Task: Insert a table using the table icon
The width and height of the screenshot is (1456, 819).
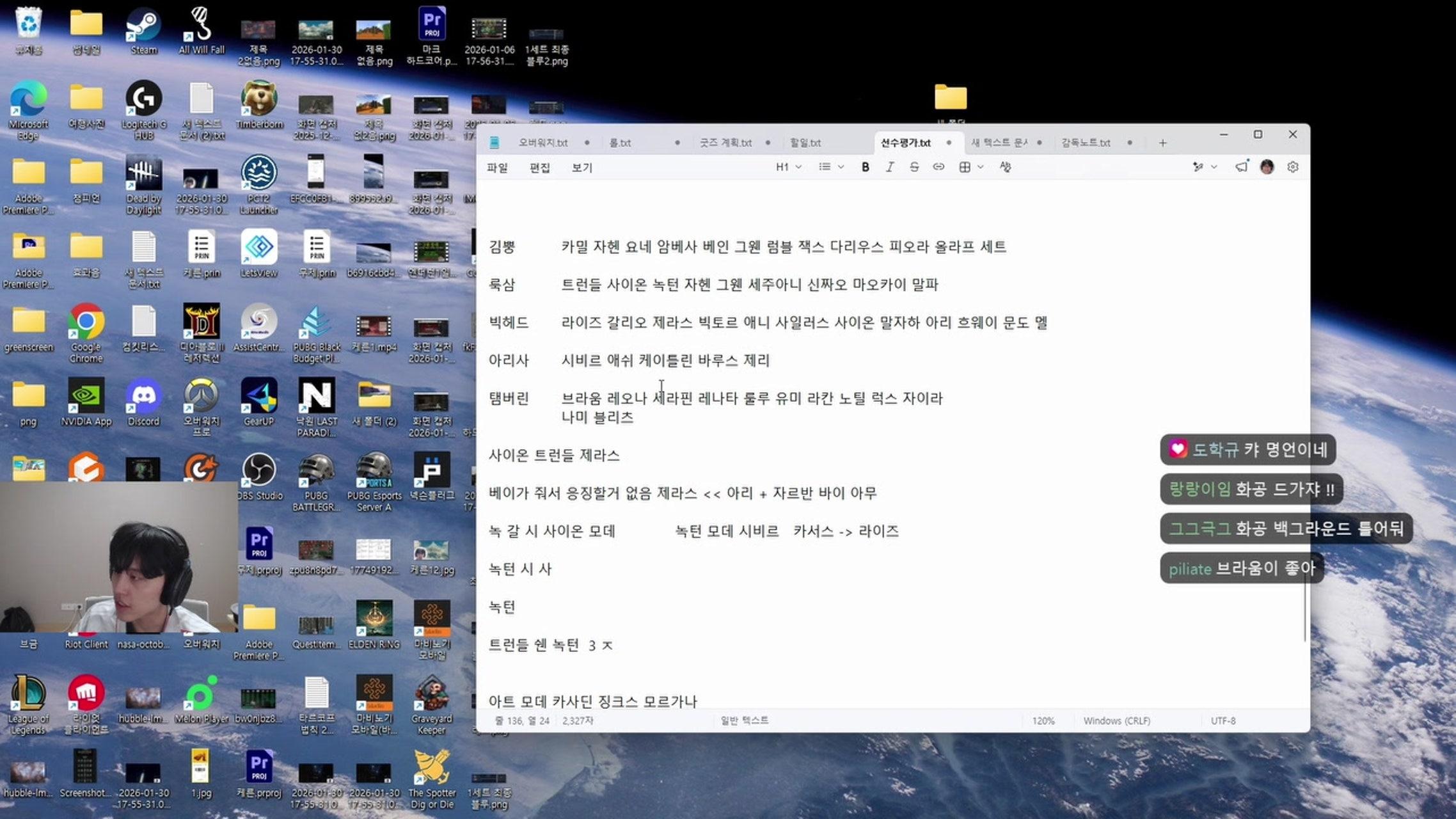Action: point(963,167)
